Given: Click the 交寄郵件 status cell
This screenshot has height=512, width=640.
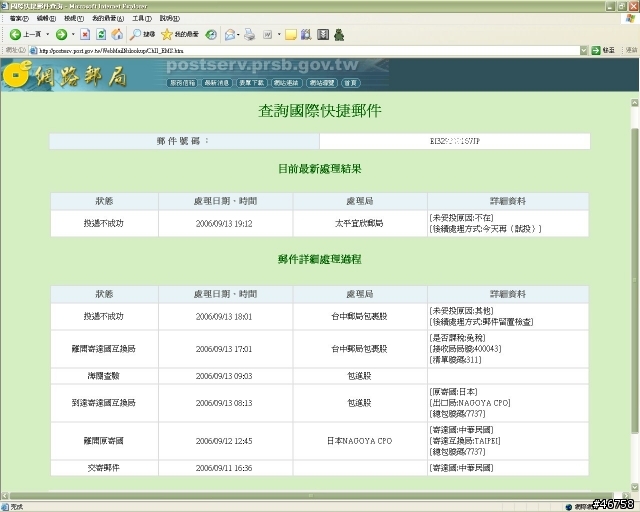Looking at the screenshot, I should (x=104, y=468).
